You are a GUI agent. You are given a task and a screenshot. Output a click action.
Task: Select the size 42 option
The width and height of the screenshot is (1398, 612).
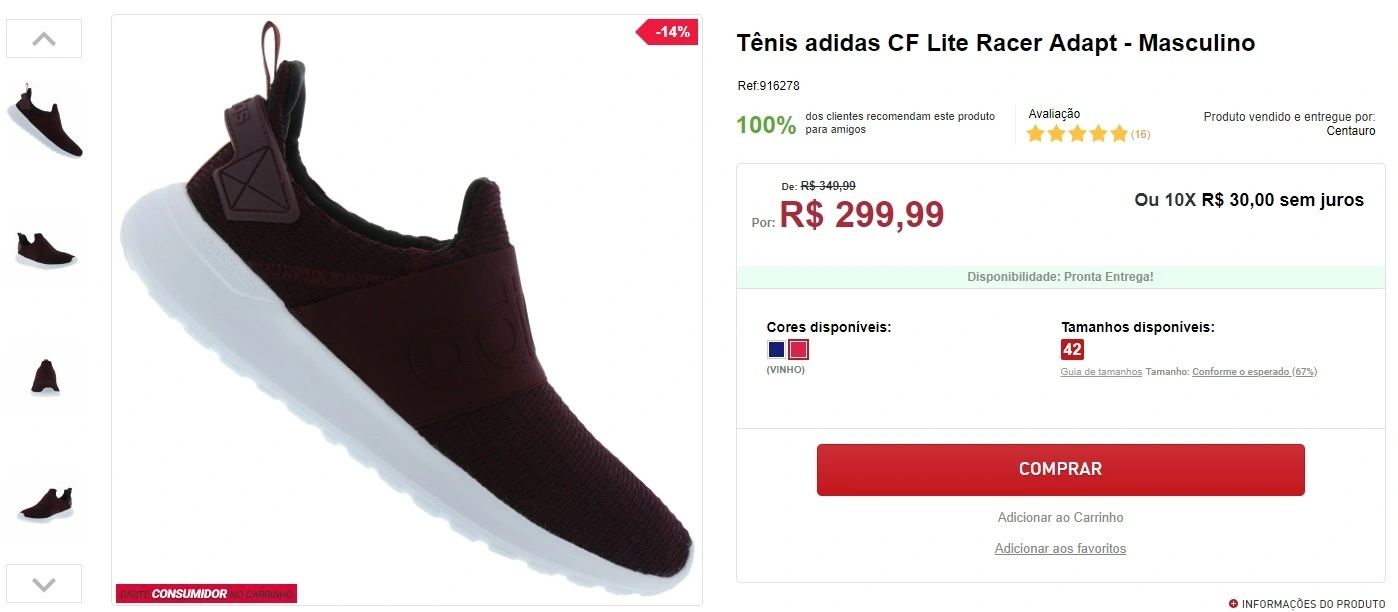click(x=1072, y=349)
